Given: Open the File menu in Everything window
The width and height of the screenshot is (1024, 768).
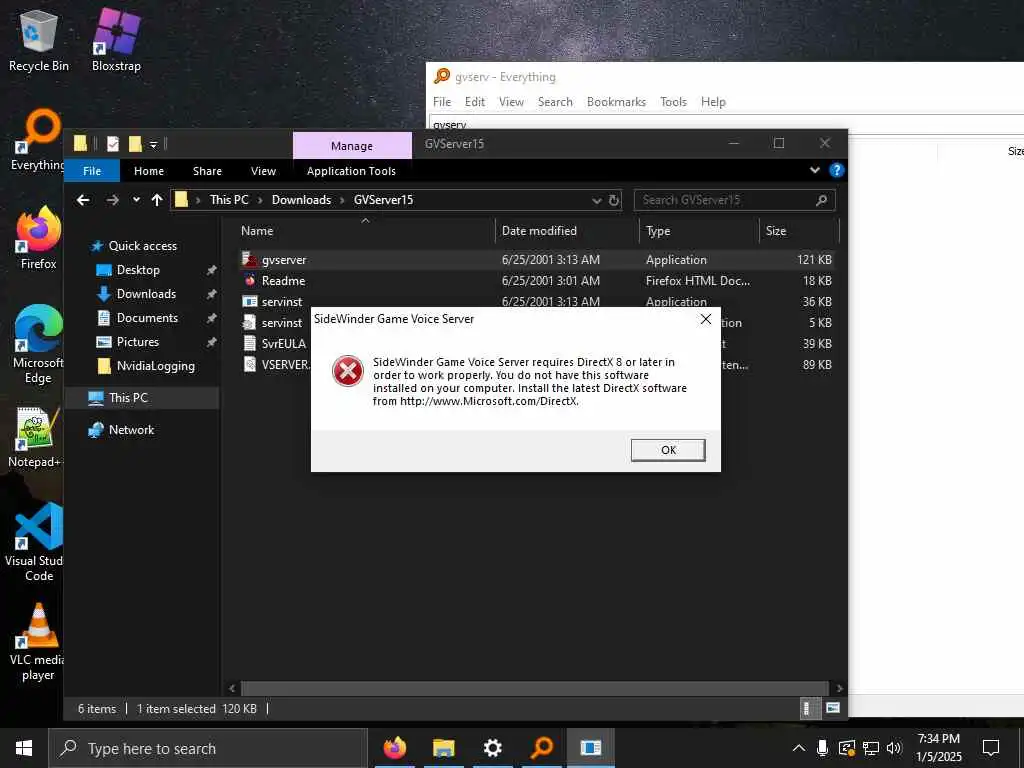Looking at the screenshot, I should pos(441,102).
